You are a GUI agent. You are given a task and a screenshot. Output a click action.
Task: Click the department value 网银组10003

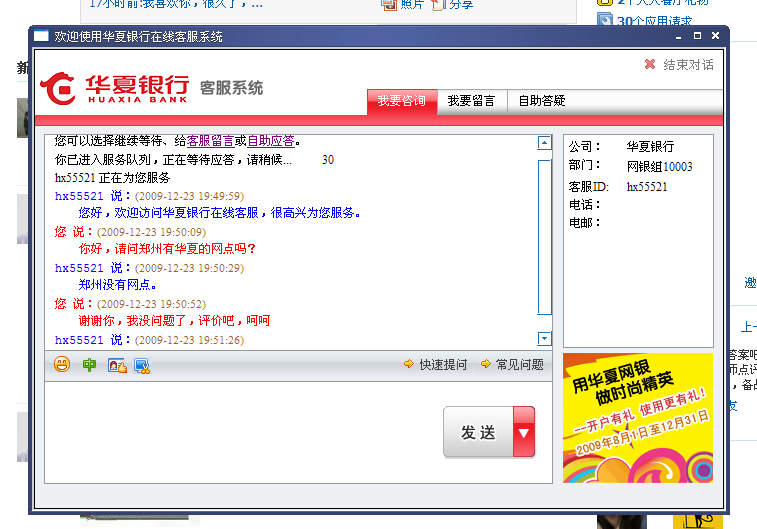pos(659,167)
